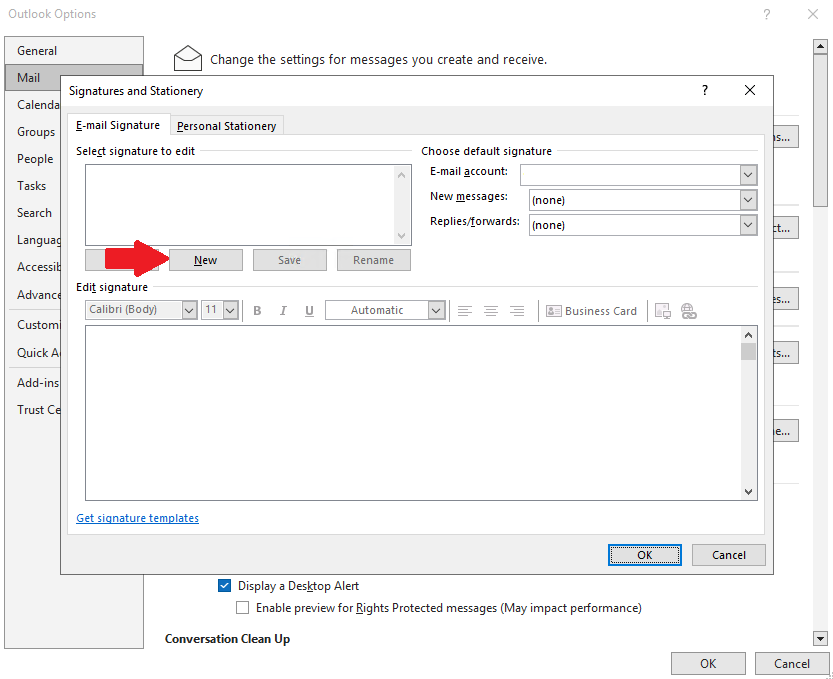Image resolution: width=833 pixels, height=679 pixels.
Task: Toggle bold formatting in signature toolbar
Action: [257, 311]
